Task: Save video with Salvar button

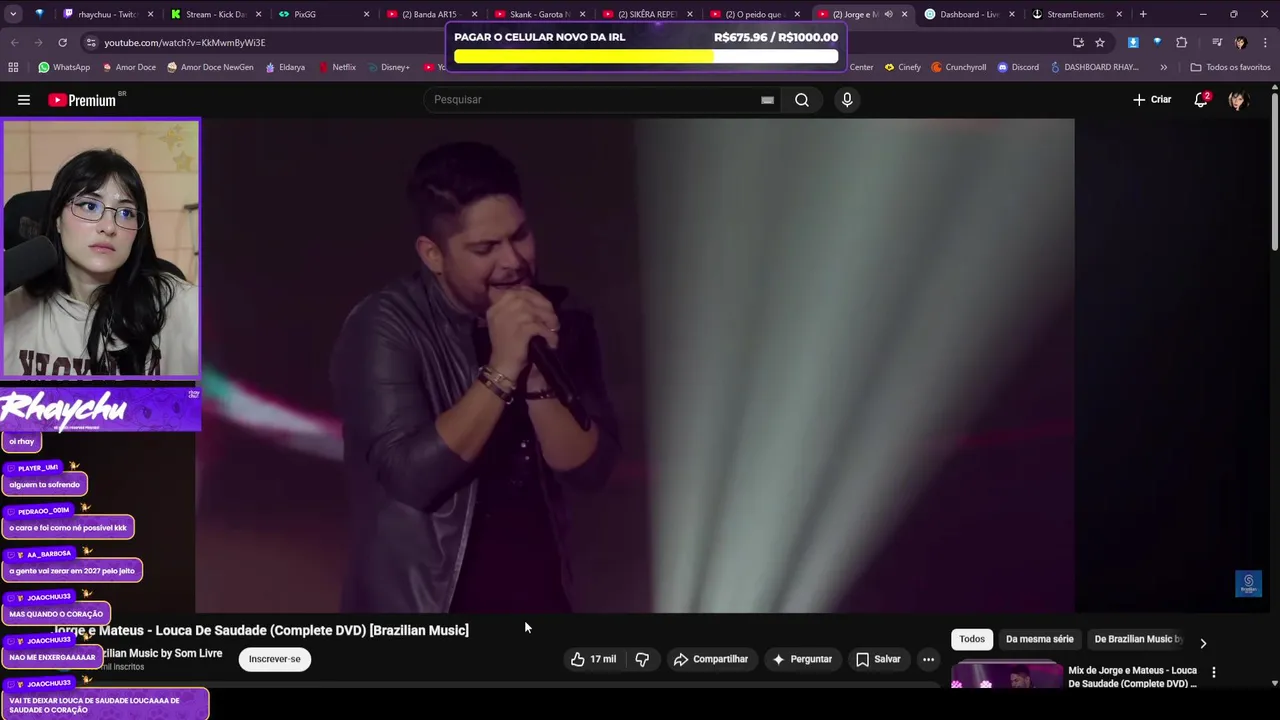Action: [x=878, y=659]
